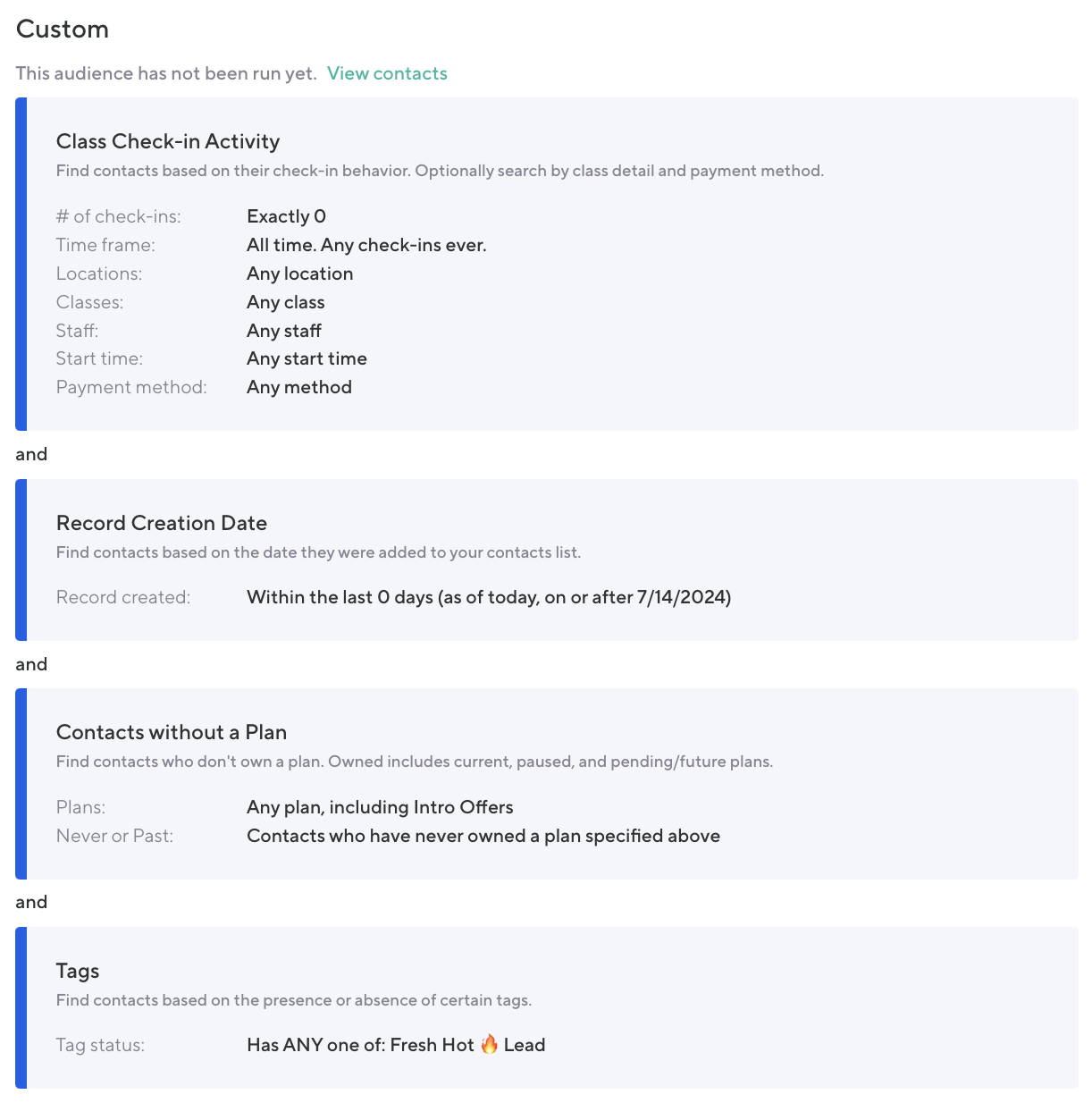Click the fire emoji in the tag name

pyautogui.click(x=489, y=1044)
